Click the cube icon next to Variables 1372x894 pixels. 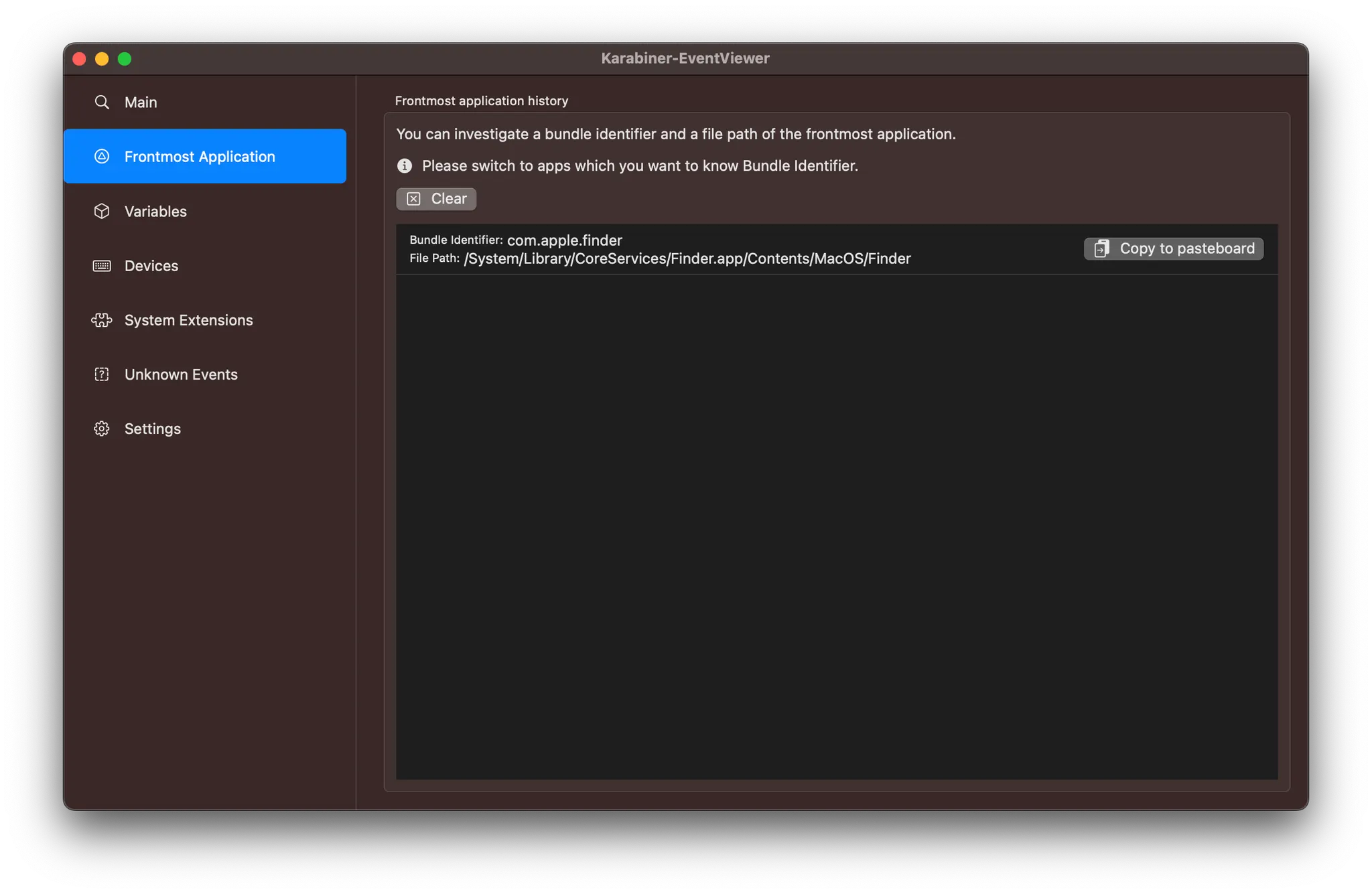[102, 212]
